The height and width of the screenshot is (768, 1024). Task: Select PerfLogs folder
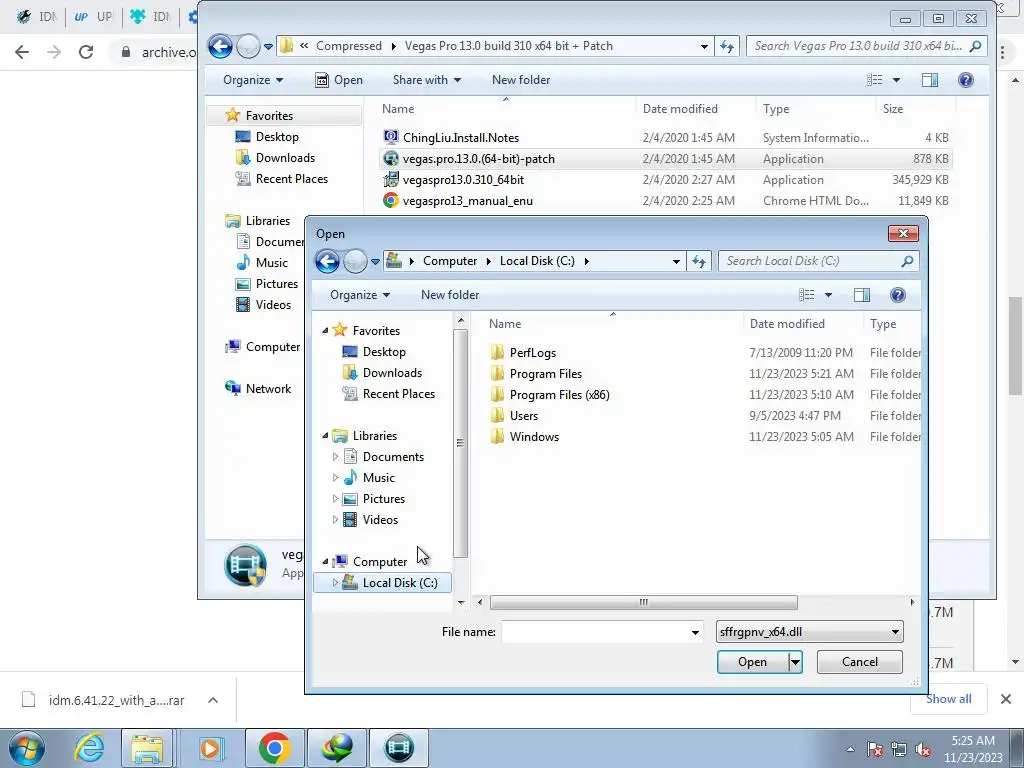point(532,353)
